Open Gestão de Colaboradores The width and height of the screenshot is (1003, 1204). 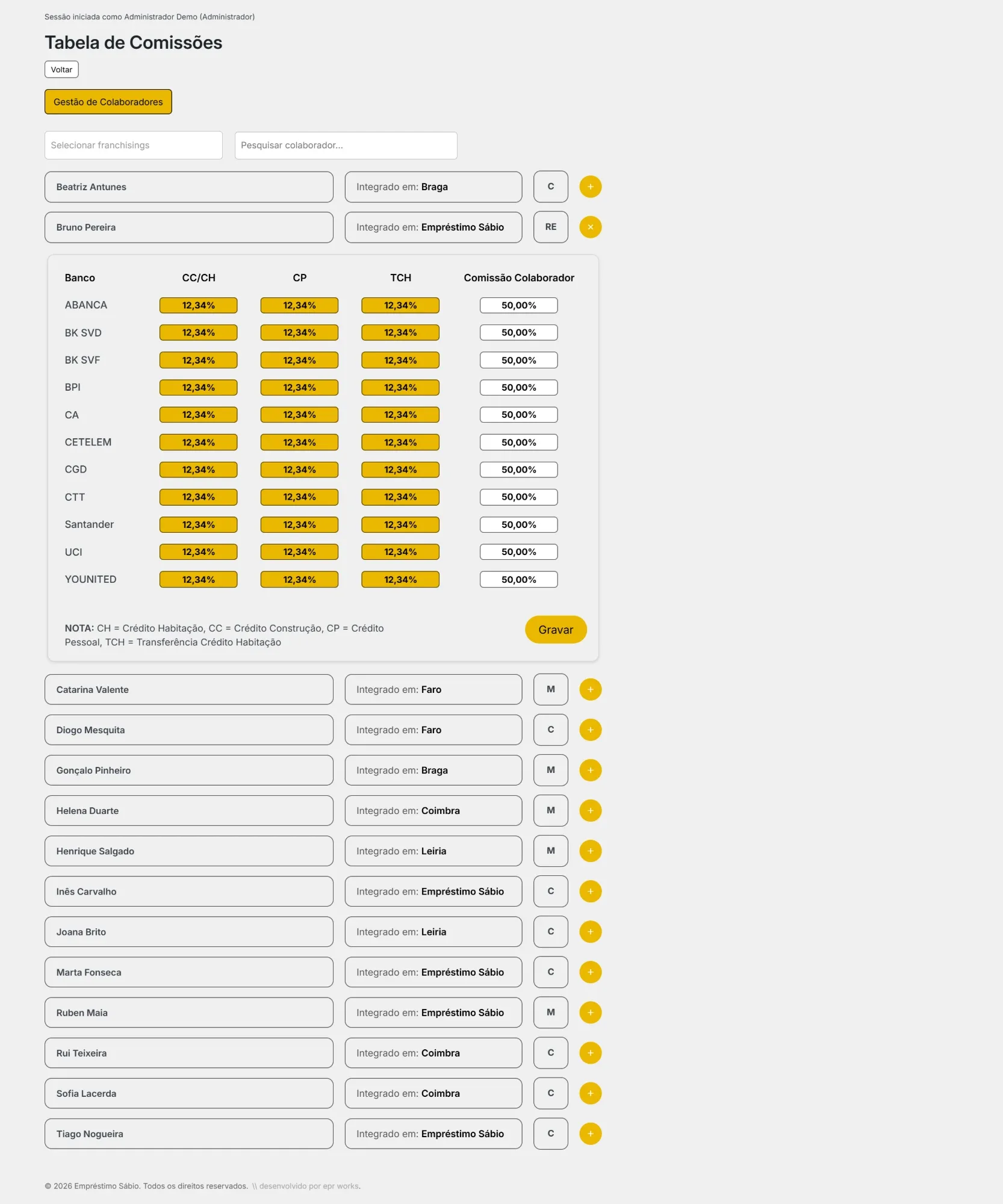(108, 102)
